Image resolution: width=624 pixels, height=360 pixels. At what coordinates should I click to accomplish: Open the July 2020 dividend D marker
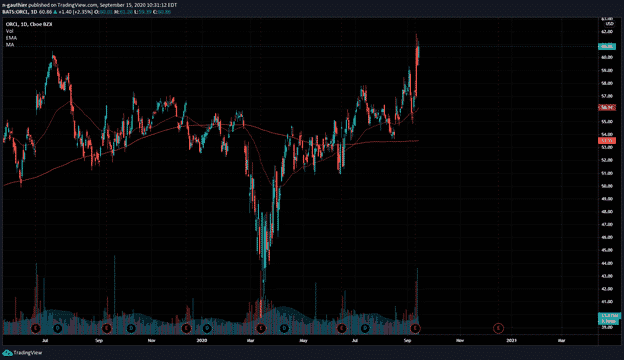click(x=365, y=328)
